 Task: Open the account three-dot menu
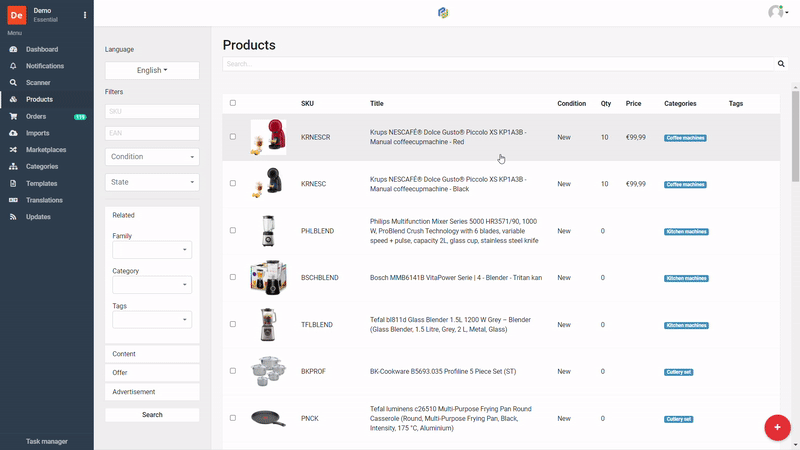[85, 15]
